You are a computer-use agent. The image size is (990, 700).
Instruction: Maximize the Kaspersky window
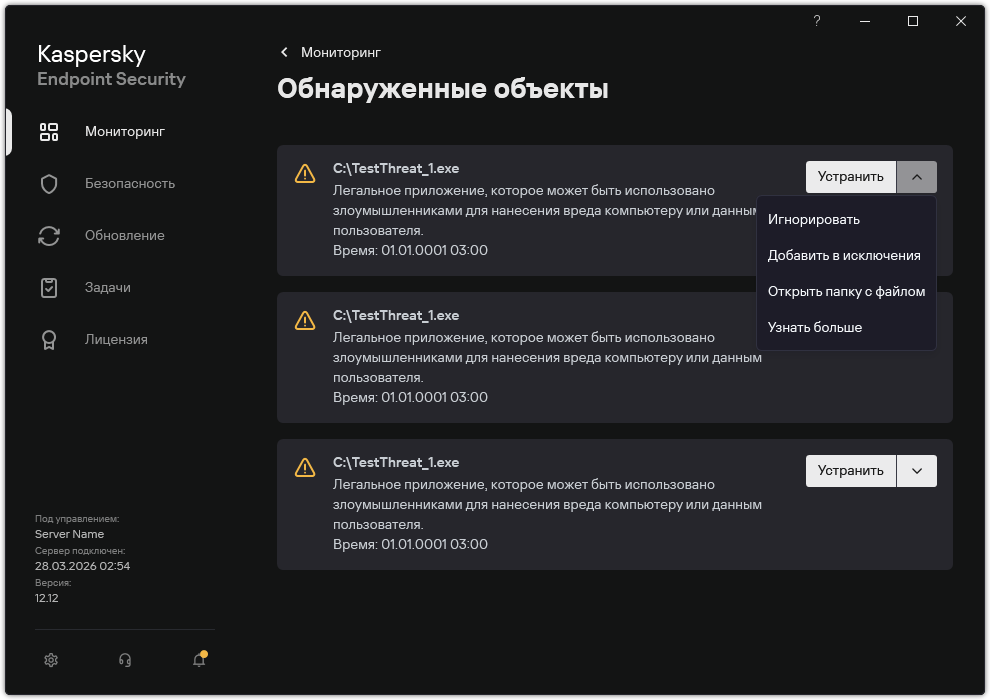point(913,21)
